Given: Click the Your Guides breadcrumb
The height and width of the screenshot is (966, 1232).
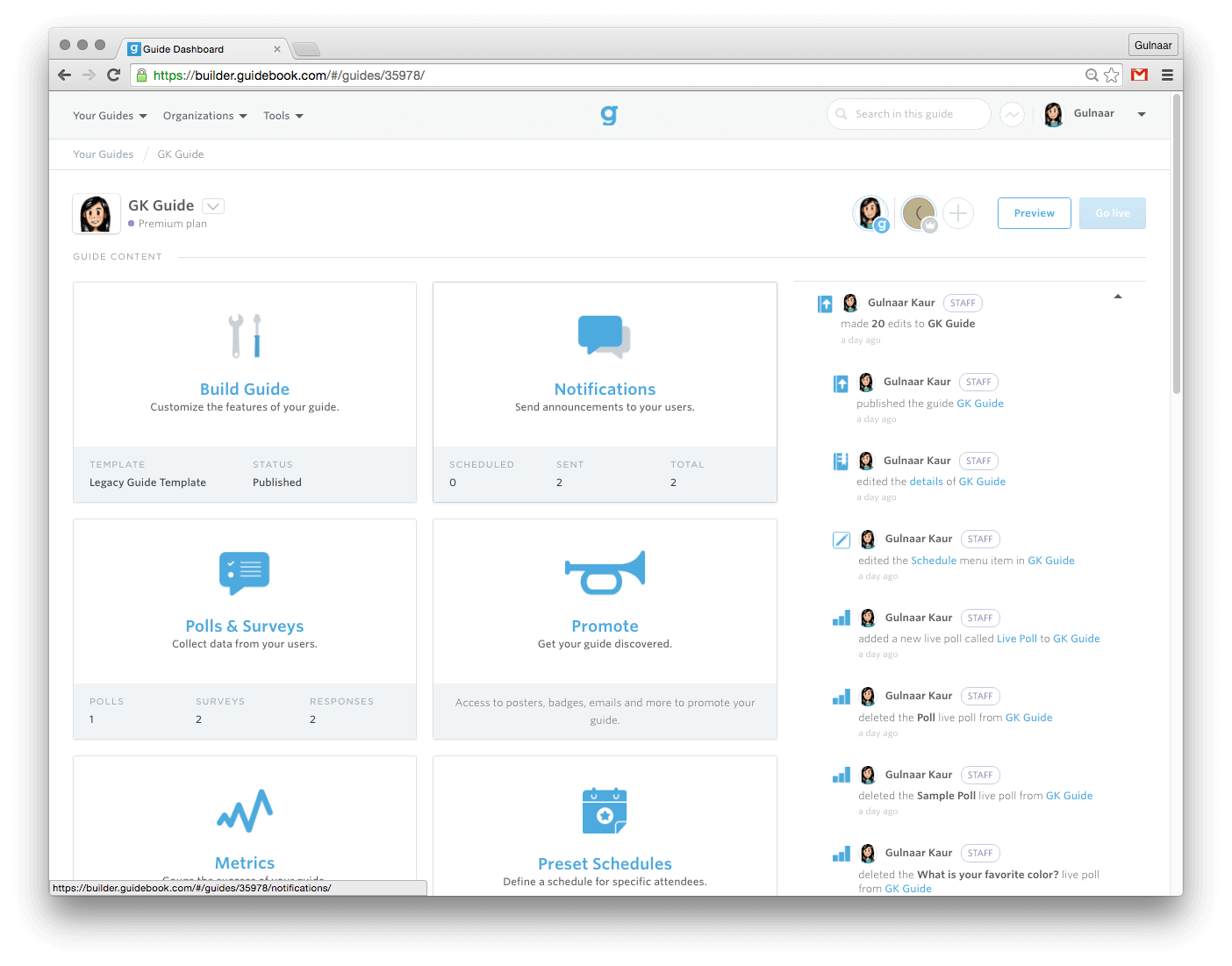Looking at the screenshot, I should point(104,154).
